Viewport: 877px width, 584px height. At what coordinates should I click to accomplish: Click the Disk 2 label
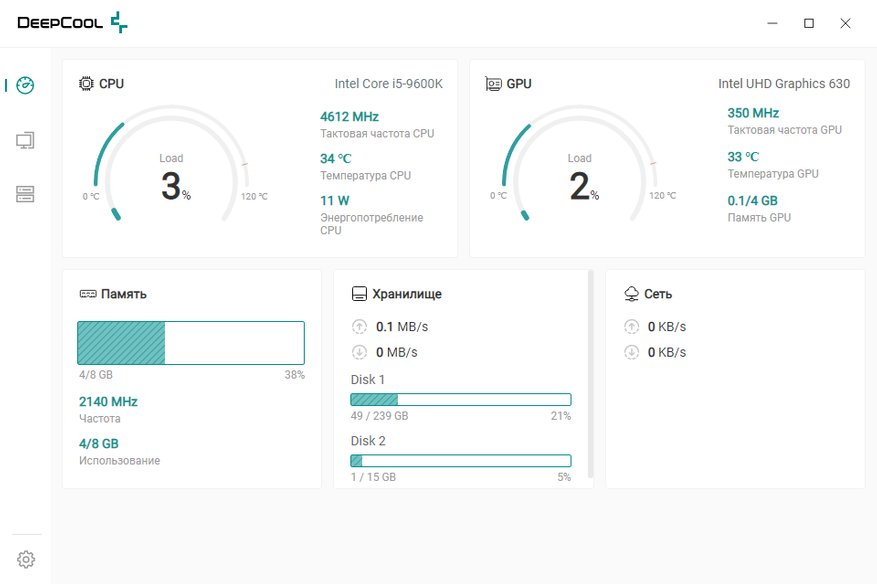click(x=368, y=441)
